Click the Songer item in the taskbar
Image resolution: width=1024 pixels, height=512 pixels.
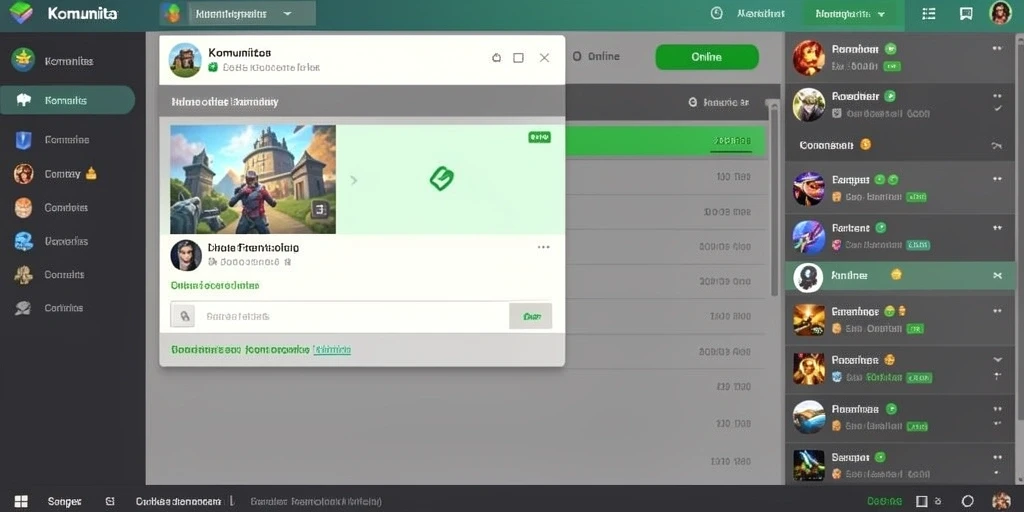tap(64, 502)
